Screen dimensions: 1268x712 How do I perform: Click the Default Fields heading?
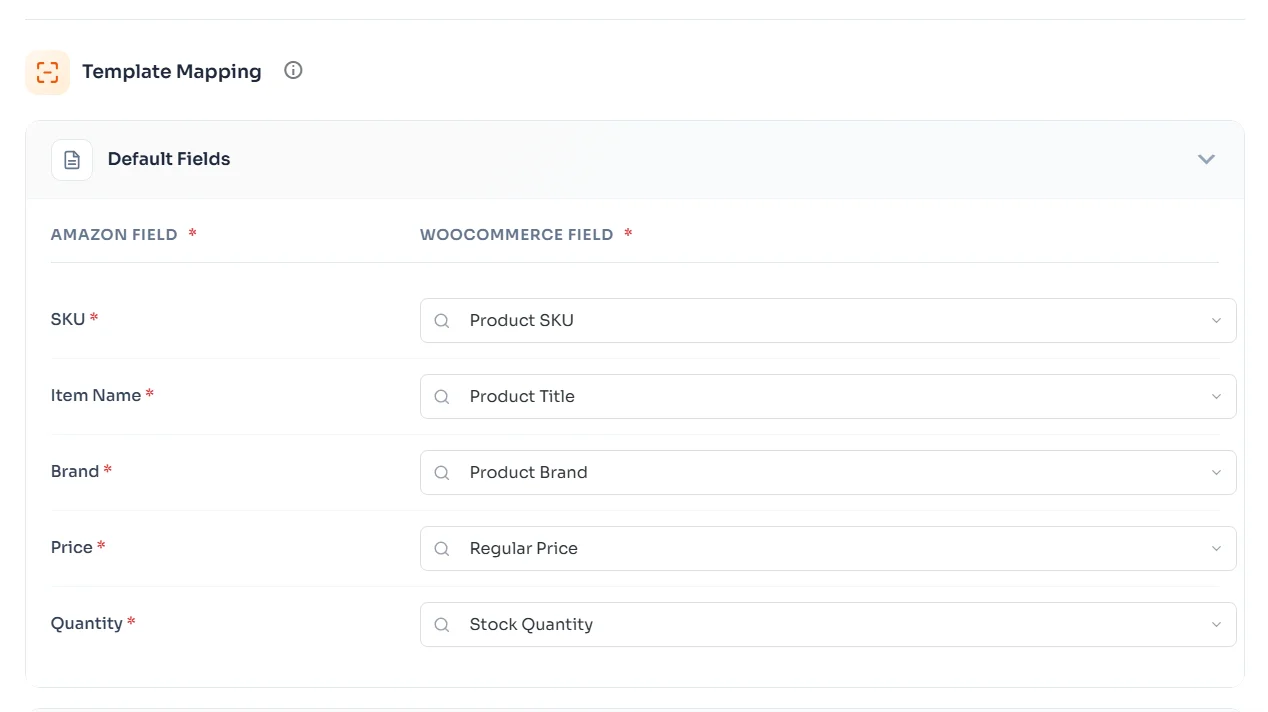point(168,159)
